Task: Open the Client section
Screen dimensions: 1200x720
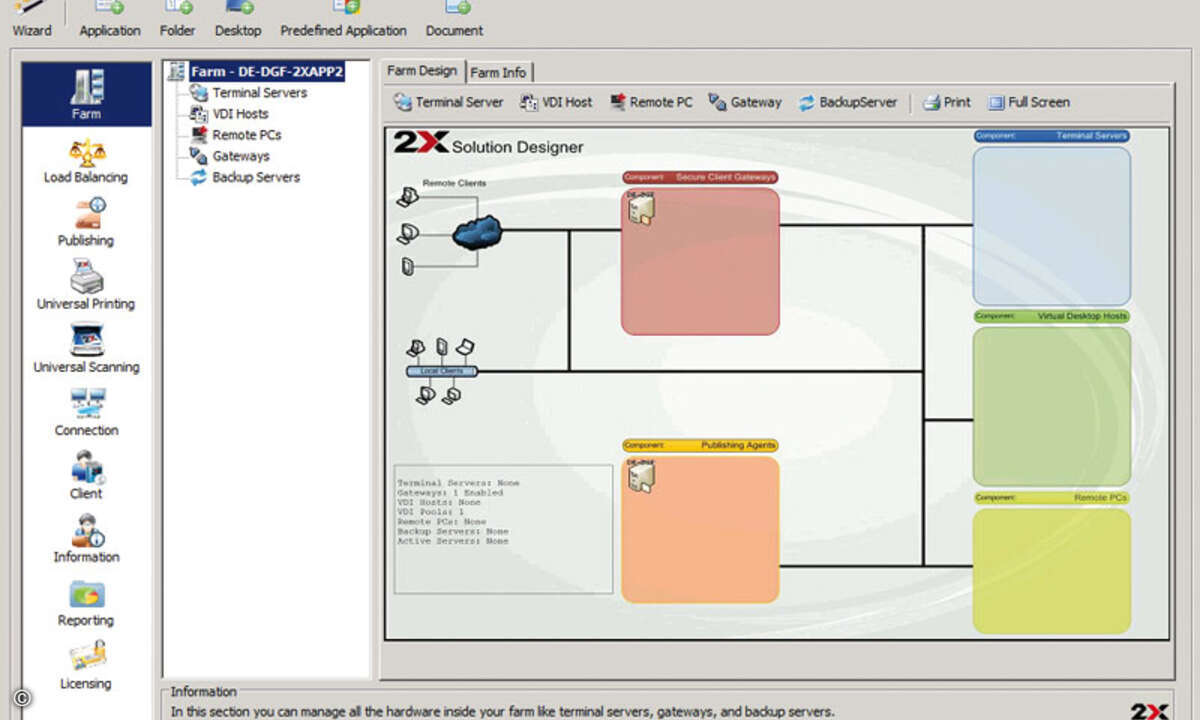Action: [86, 476]
